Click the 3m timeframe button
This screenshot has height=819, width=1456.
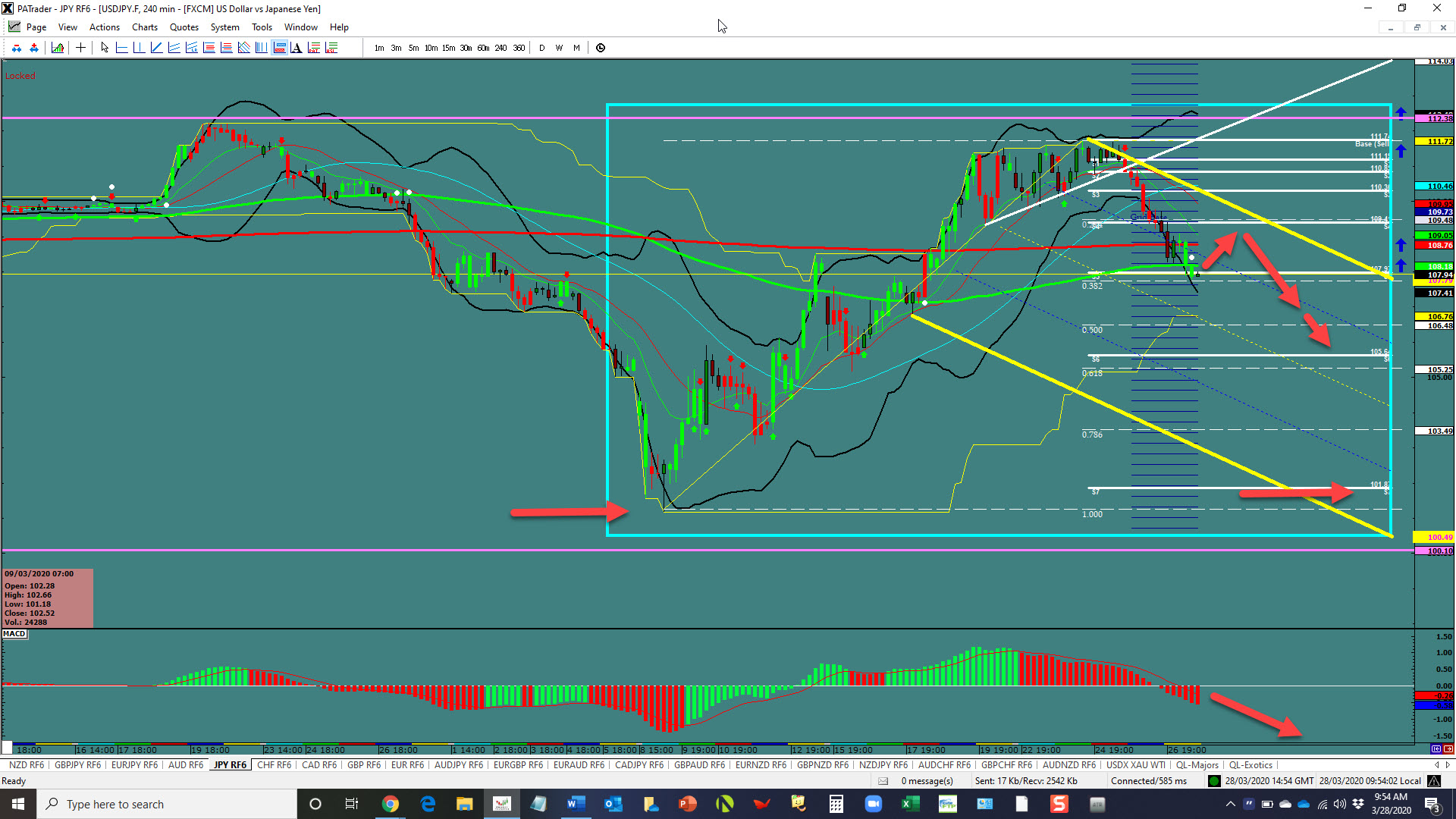396,48
